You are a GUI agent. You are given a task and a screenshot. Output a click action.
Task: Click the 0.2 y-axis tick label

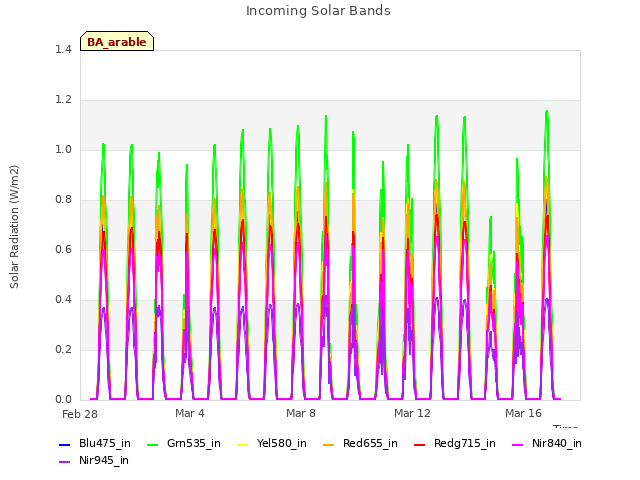click(63, 349)
